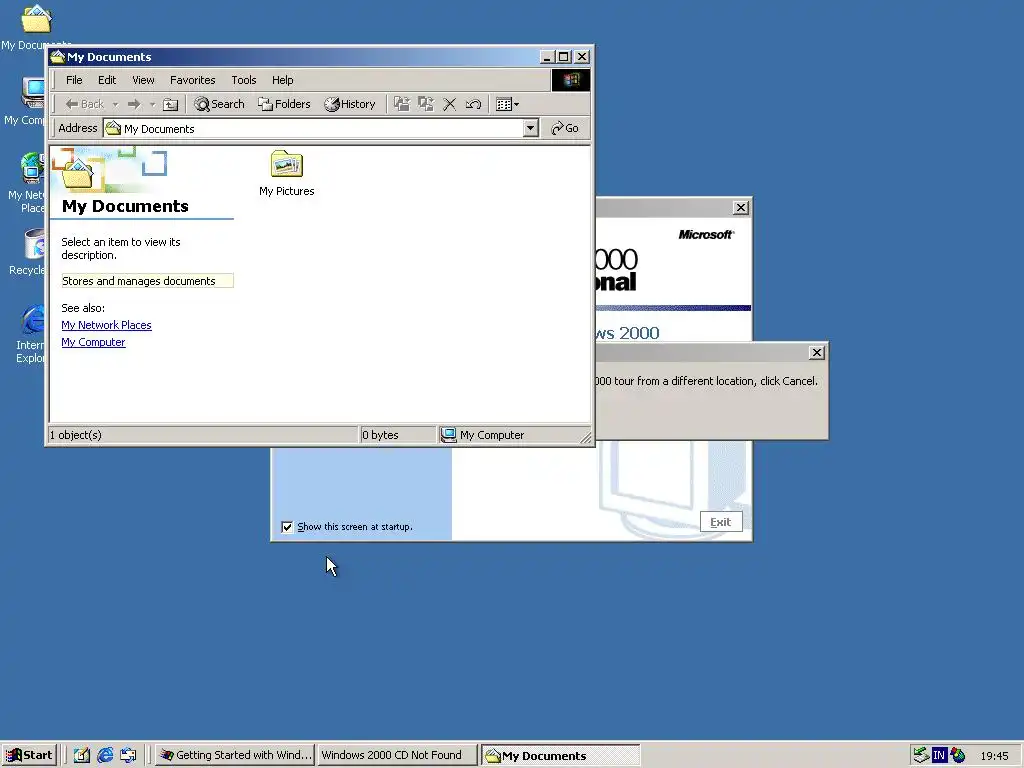Click the Undo toolbar icon
Screen dimensions: 1024x768
tap(473, 104)
